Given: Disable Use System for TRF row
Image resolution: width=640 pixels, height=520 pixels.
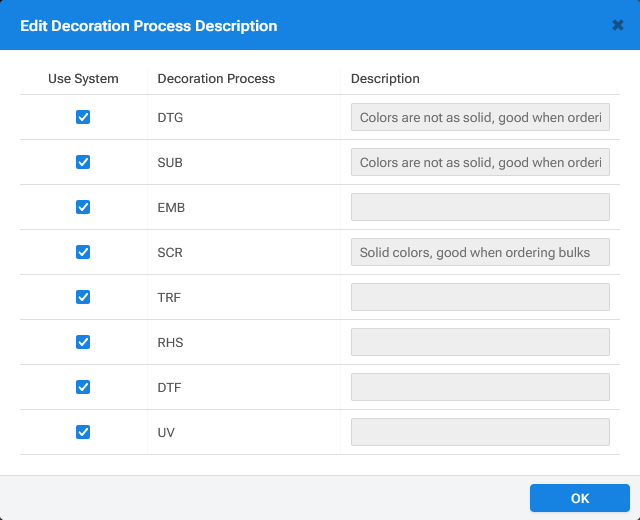Looking at the screenshot, I should coord(83,297).
